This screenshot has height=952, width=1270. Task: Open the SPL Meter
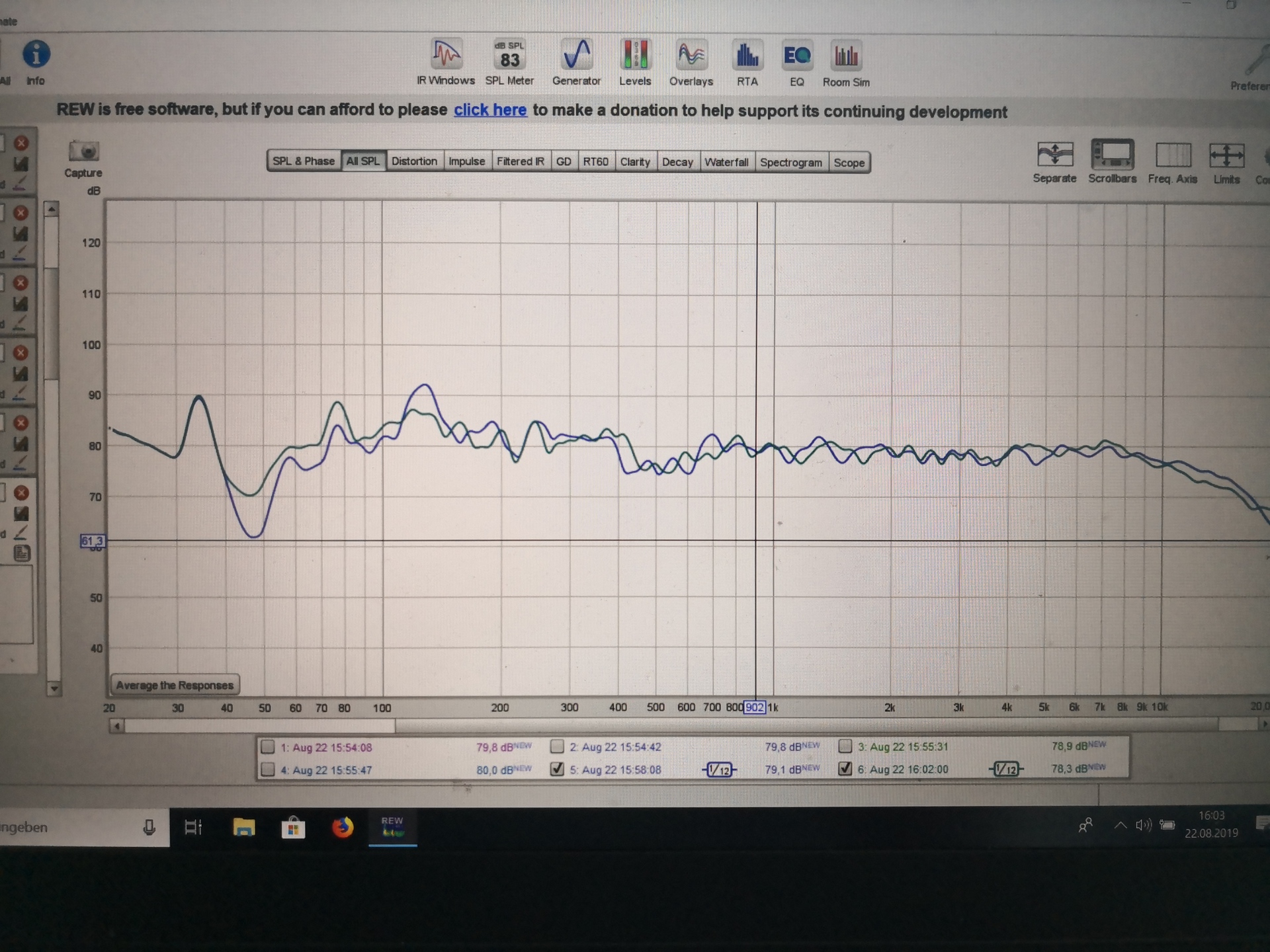pyautogui.click(x=509, y=62)
